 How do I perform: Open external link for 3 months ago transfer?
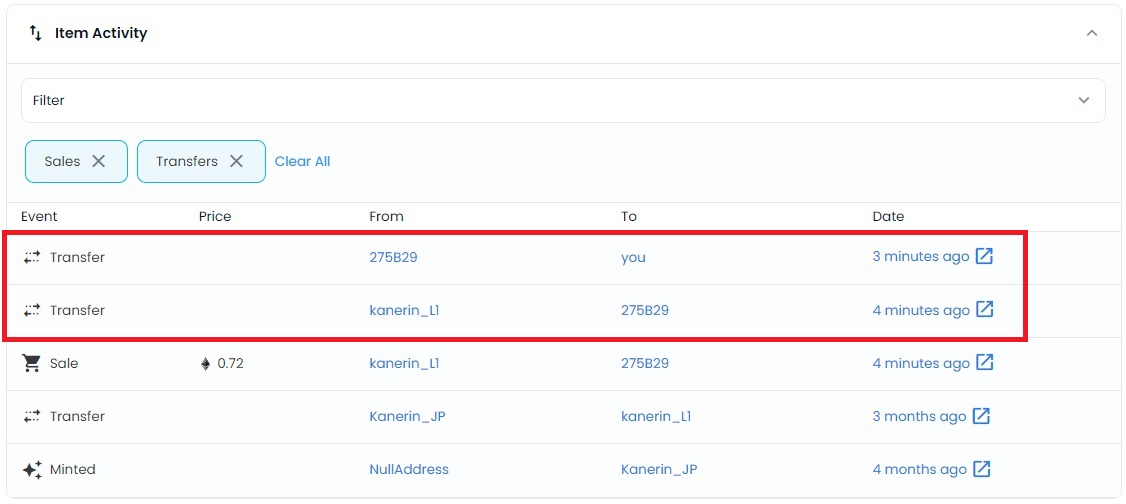(981, 416)
